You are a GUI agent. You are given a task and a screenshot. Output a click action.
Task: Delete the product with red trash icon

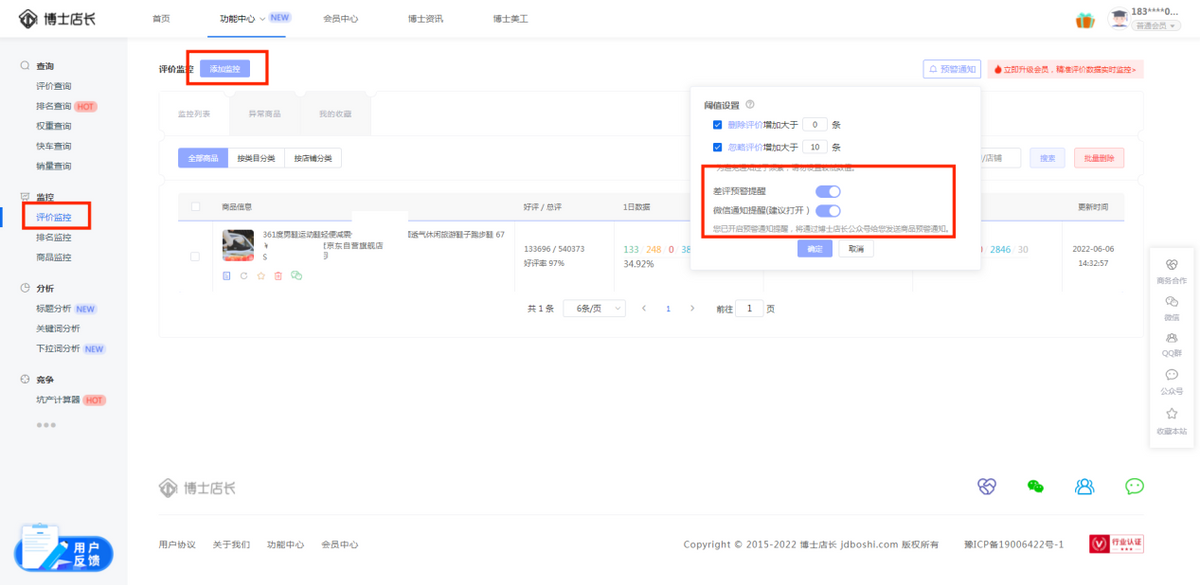(278, 276)
